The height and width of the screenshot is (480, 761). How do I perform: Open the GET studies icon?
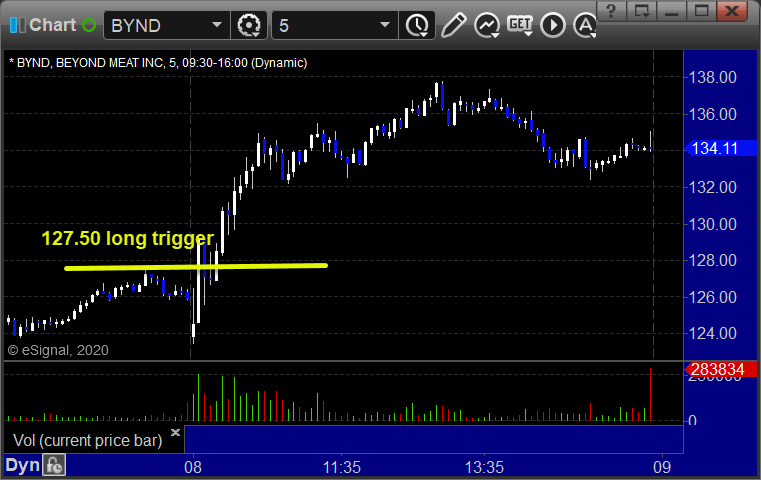[x=520, y=25]
